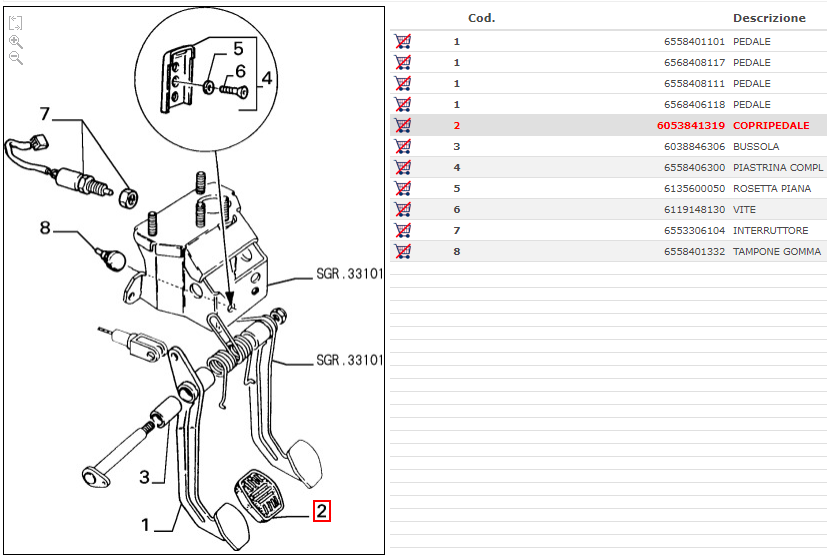Click the Descrizione column header
This screenshot has height=556, width=827.
(x=768, y=18)
